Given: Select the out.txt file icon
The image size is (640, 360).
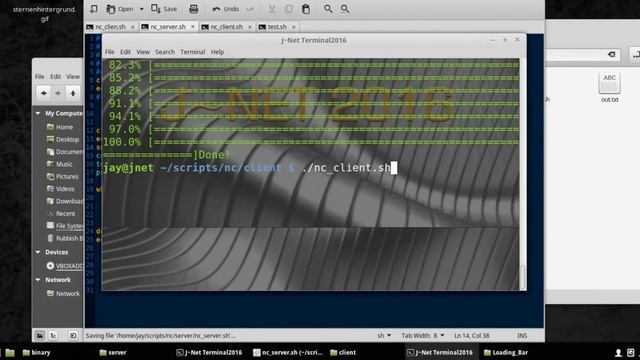Looking at the screenshot, I should 609,87.
